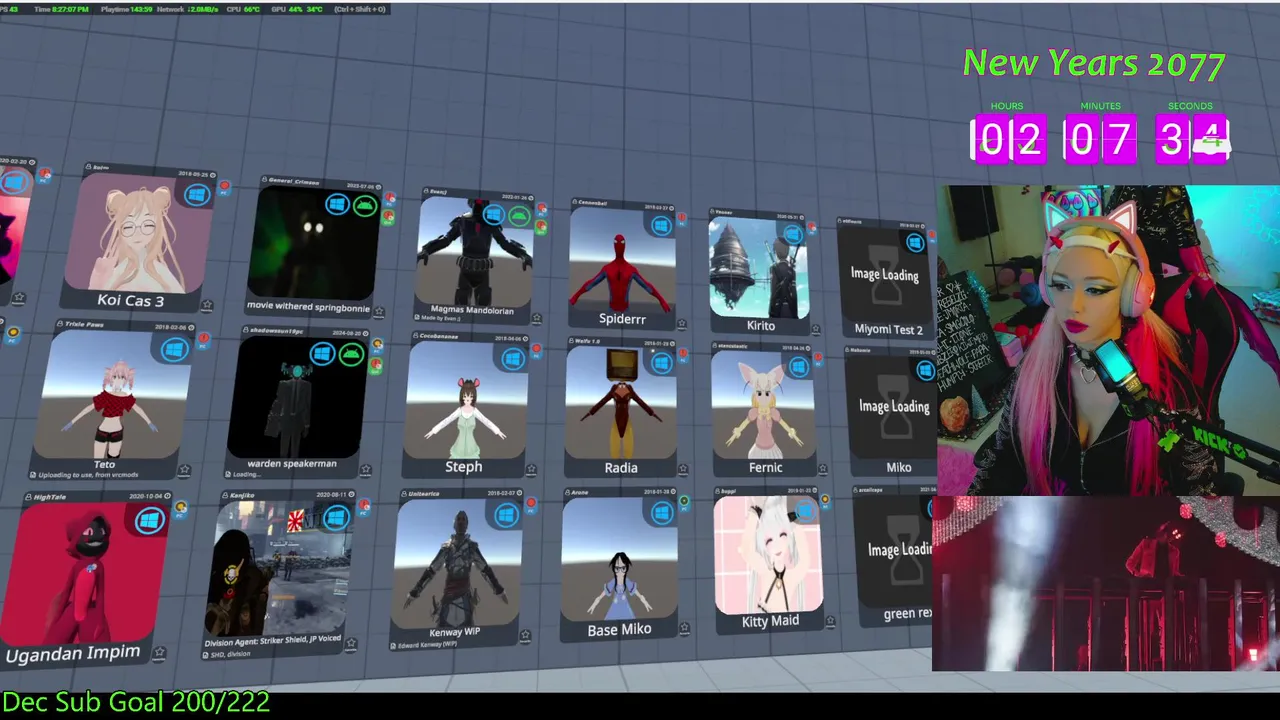Viewport: 1280px width, 720px height.
Task: Click the 'Base Miko' avatar name label
Action: (620, 629)
